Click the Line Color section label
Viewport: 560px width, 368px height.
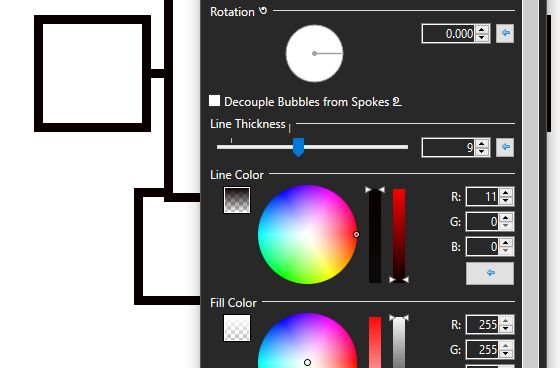(x=237, y=175)
